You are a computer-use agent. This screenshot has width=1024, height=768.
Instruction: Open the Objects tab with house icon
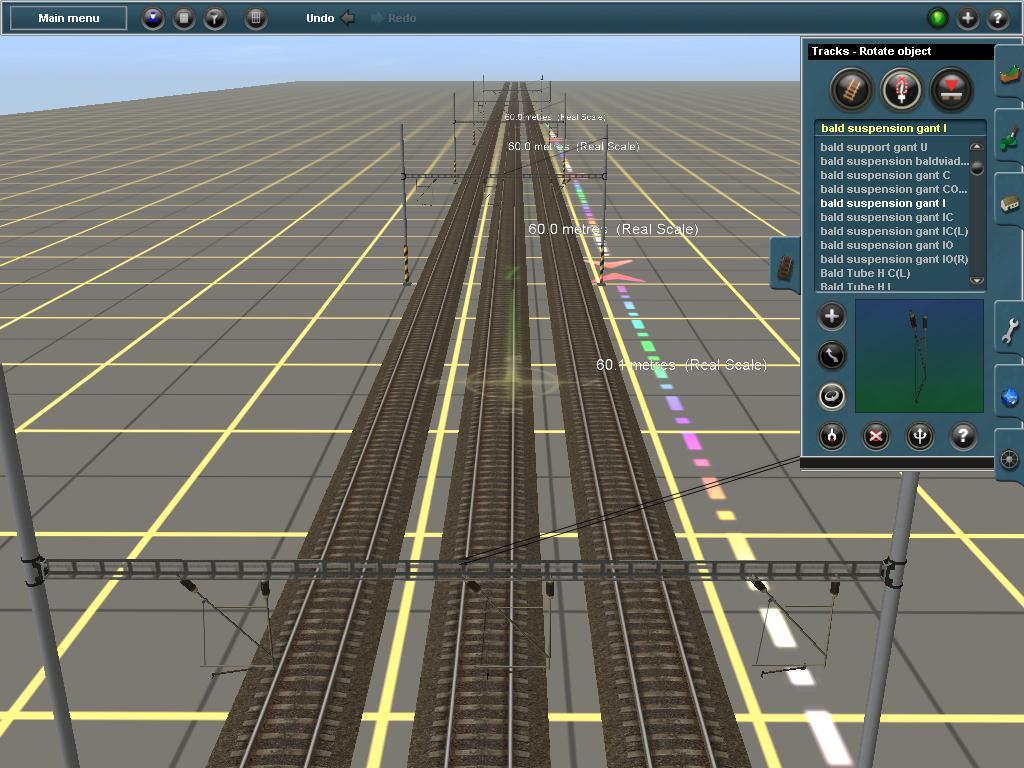(1010, 202)
